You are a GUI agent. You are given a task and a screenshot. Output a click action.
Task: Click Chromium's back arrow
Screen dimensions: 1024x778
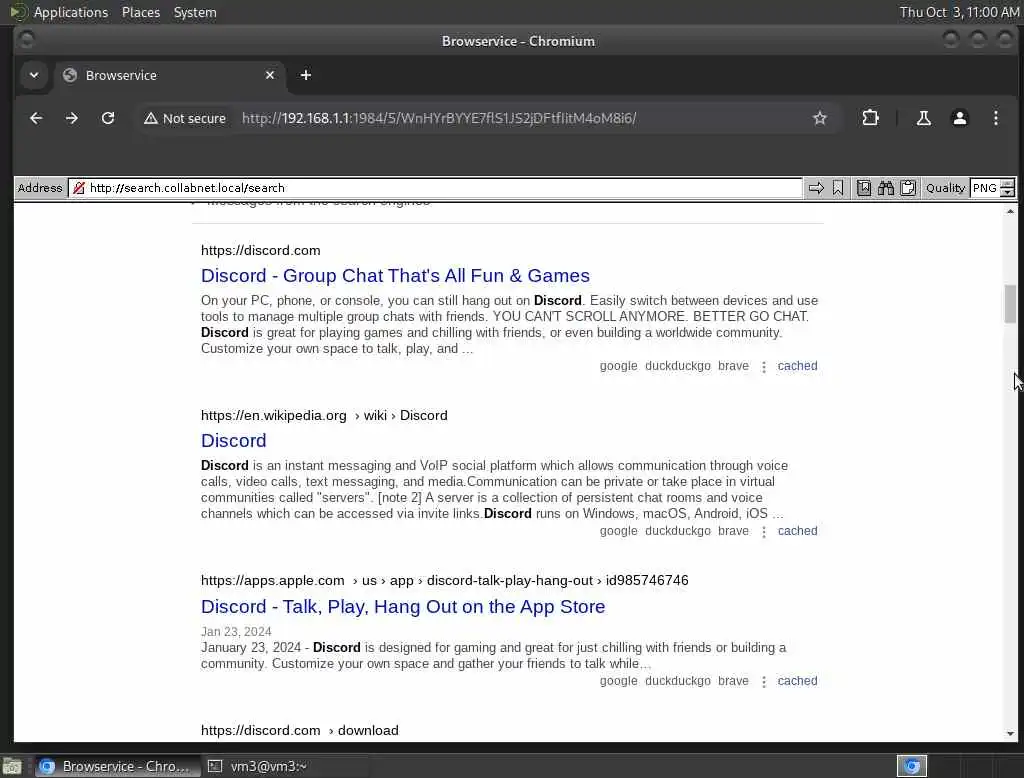click(x=36, y=118)
